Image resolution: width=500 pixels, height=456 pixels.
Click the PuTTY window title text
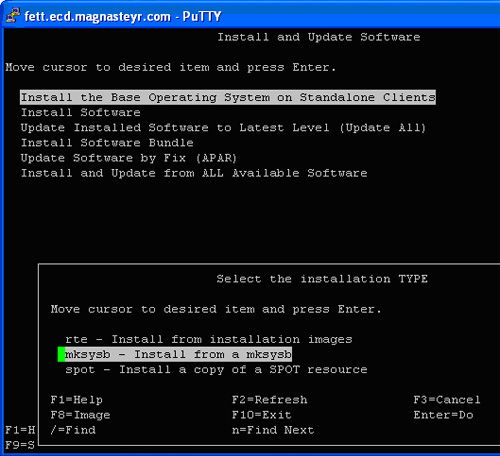(x=123, y=16)
